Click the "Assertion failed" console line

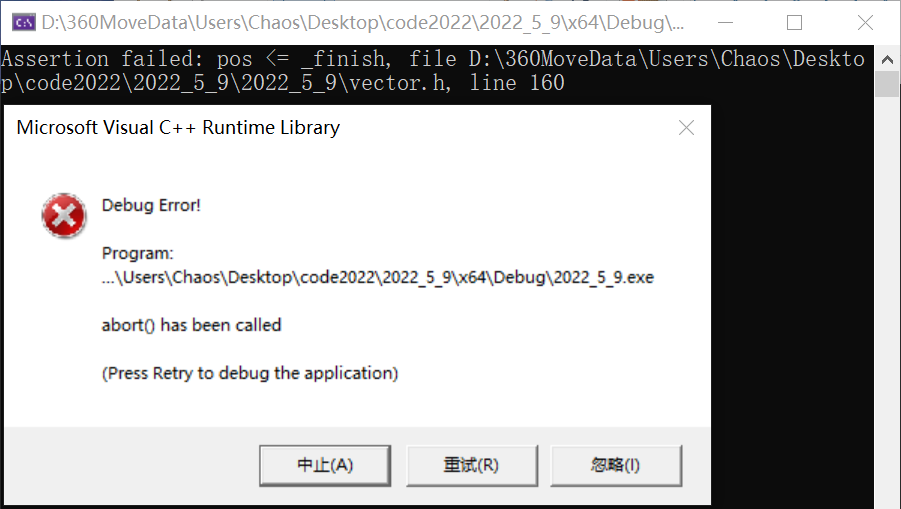click(433, 59)
